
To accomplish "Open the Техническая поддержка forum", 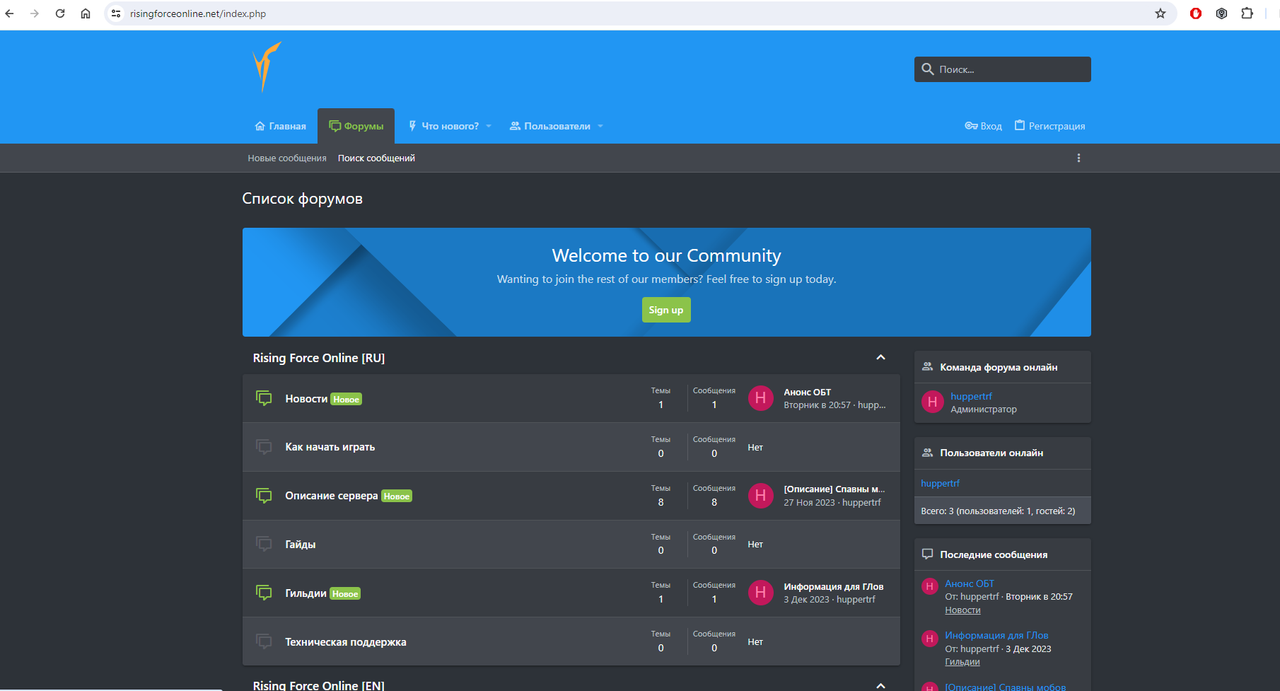I will pyautogui.click(x=346, y=642).
